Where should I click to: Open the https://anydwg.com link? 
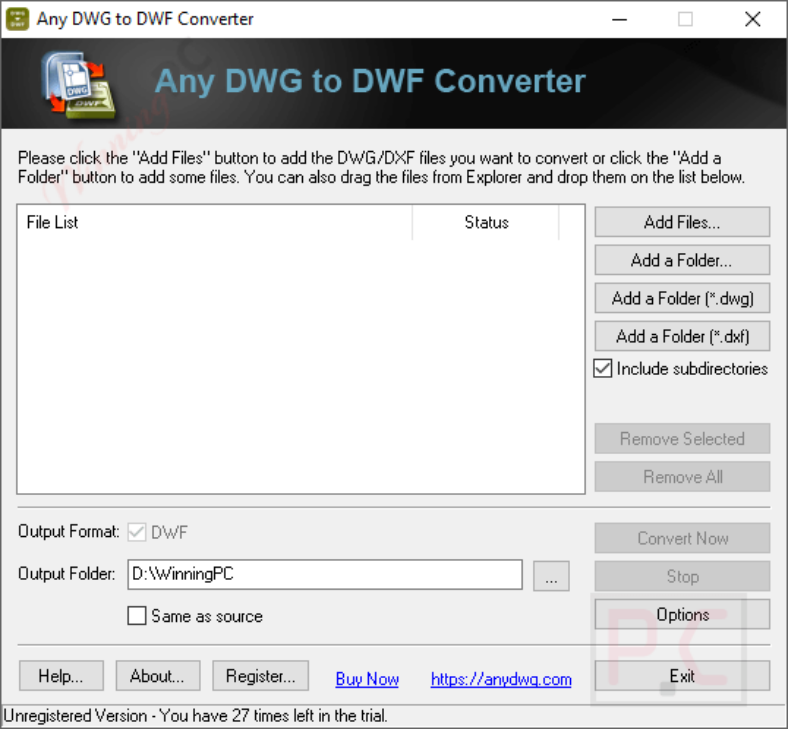click(x=501, y=679)
